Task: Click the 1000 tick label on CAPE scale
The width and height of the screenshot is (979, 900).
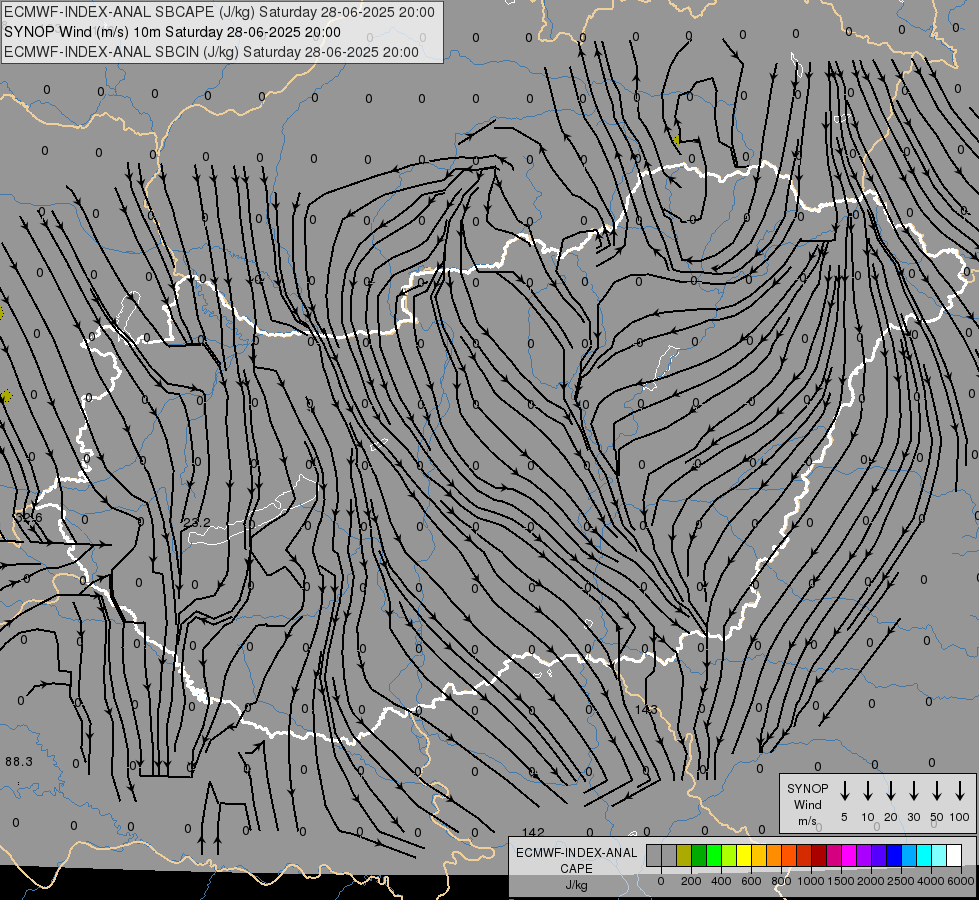Action: 811,881
